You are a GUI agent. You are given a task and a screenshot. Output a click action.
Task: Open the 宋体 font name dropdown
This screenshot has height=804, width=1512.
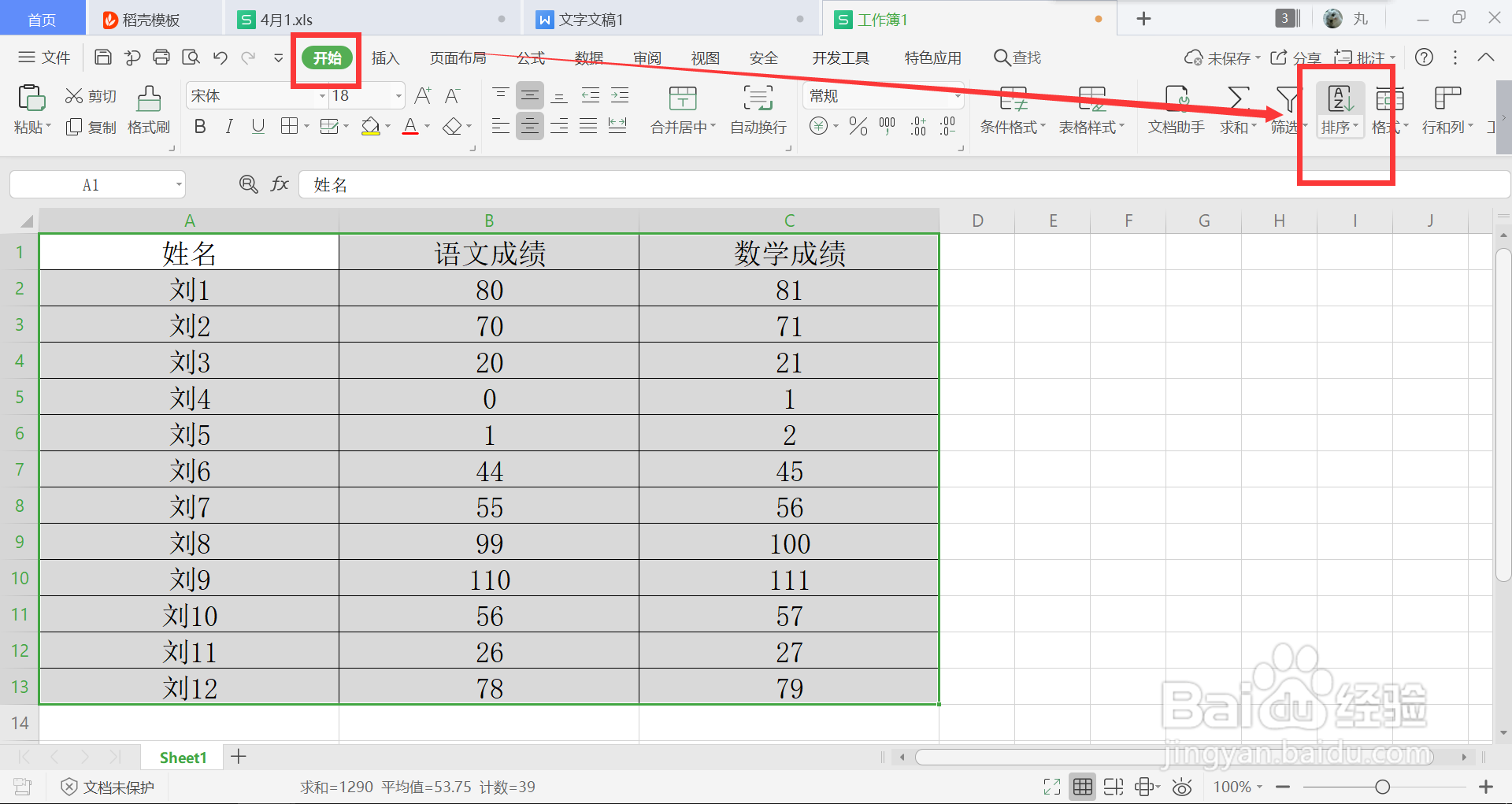321,95
